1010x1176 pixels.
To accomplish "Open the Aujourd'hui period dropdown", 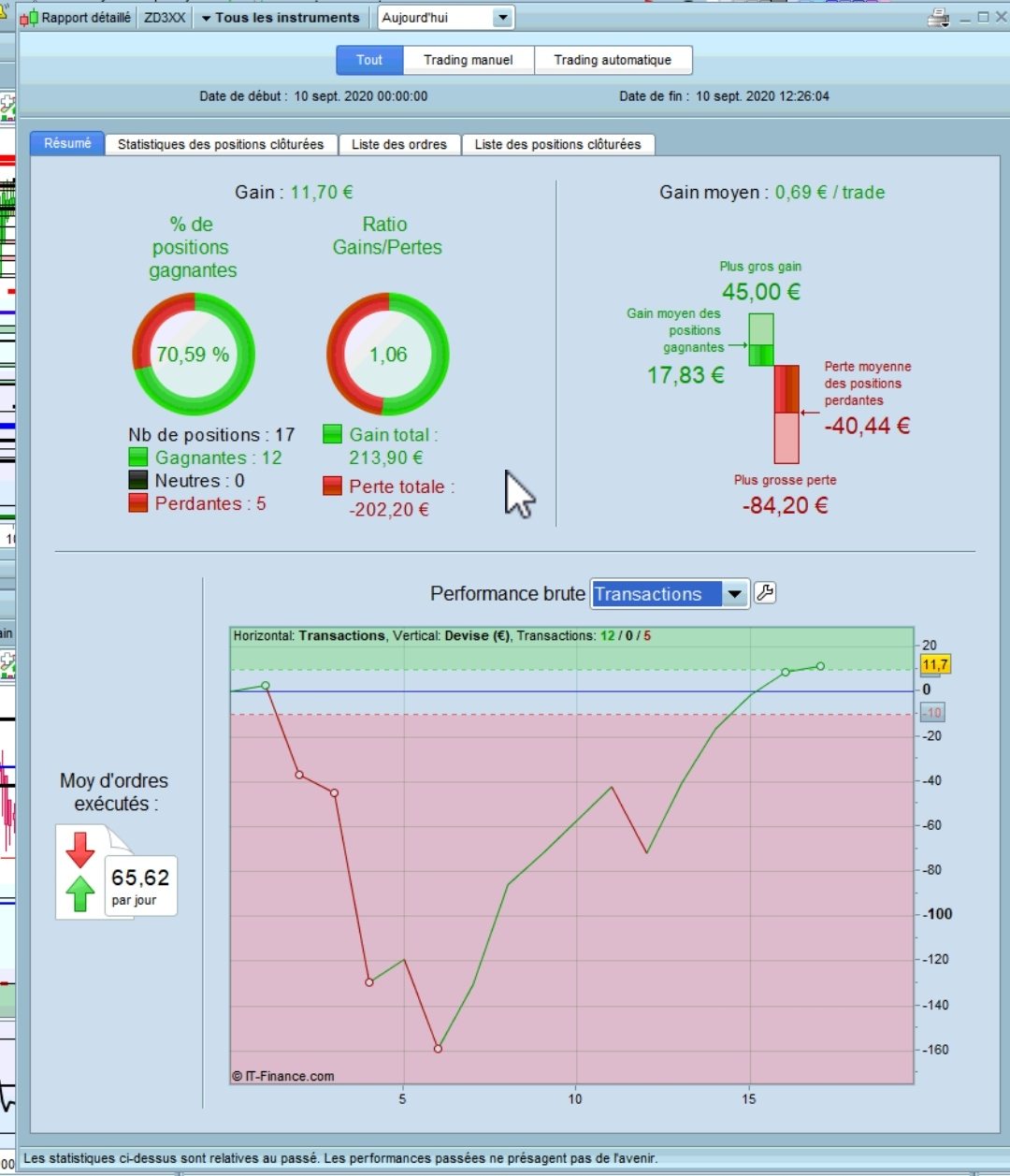I will 446,18.
